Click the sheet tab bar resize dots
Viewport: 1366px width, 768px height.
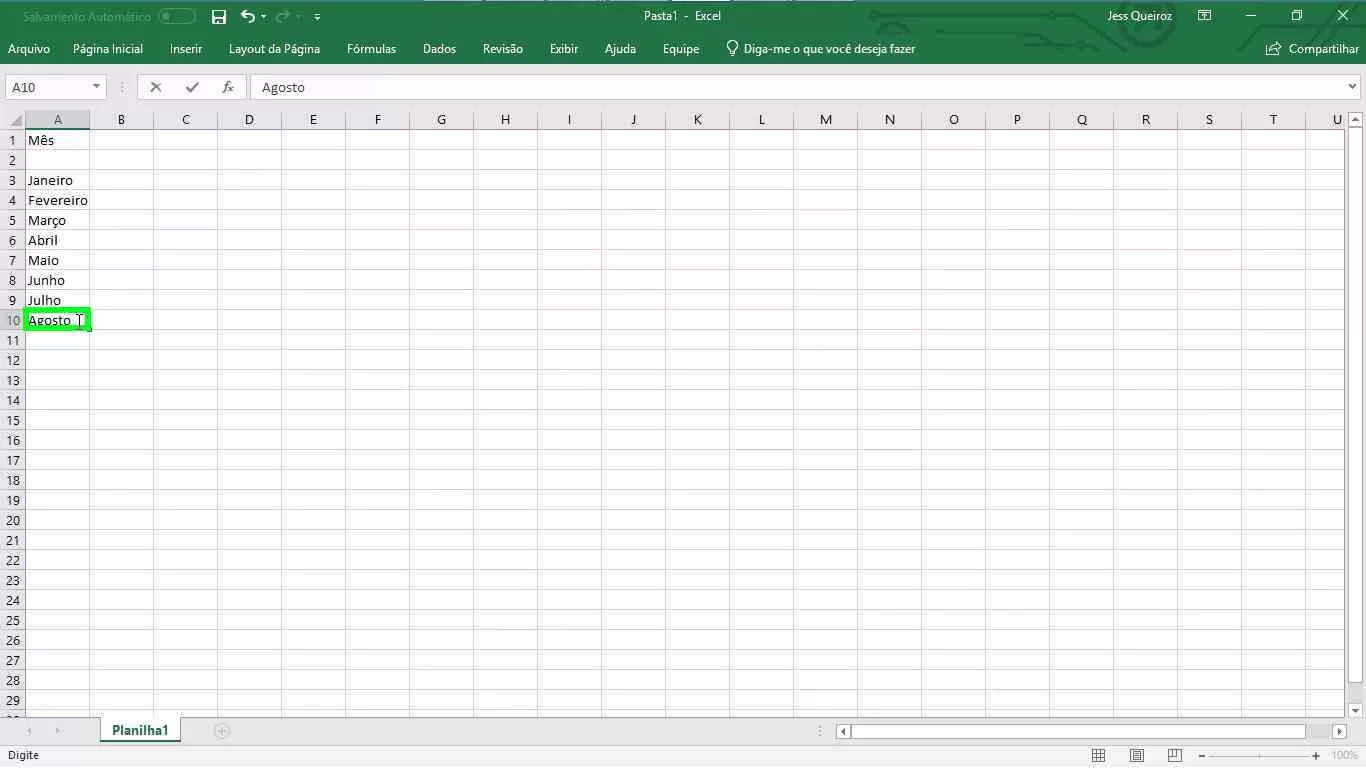820,731
